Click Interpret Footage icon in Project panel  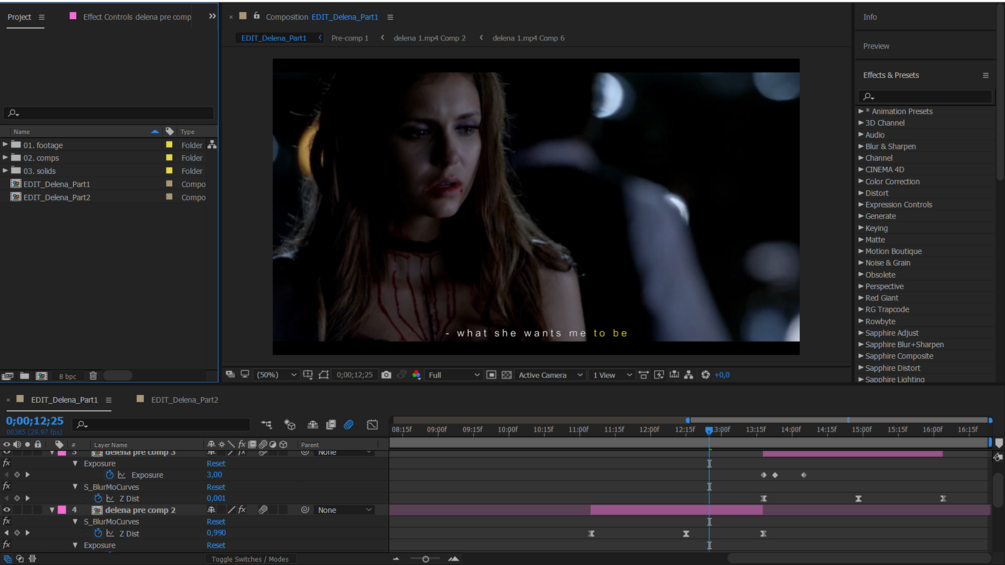click(x=8, y=376)
